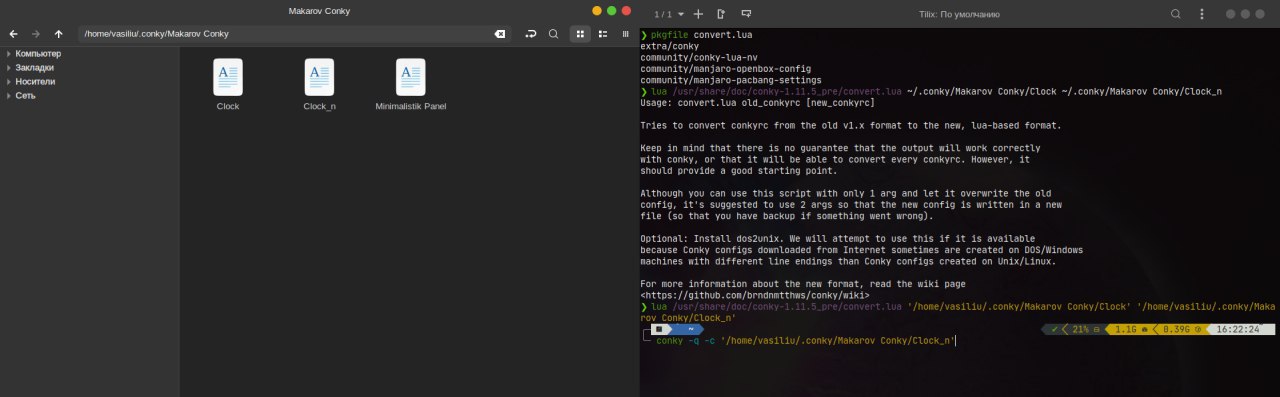This screenshot has height=397, width=1280.
Task: Expand the Носители sidebar section
Action: 9,81
